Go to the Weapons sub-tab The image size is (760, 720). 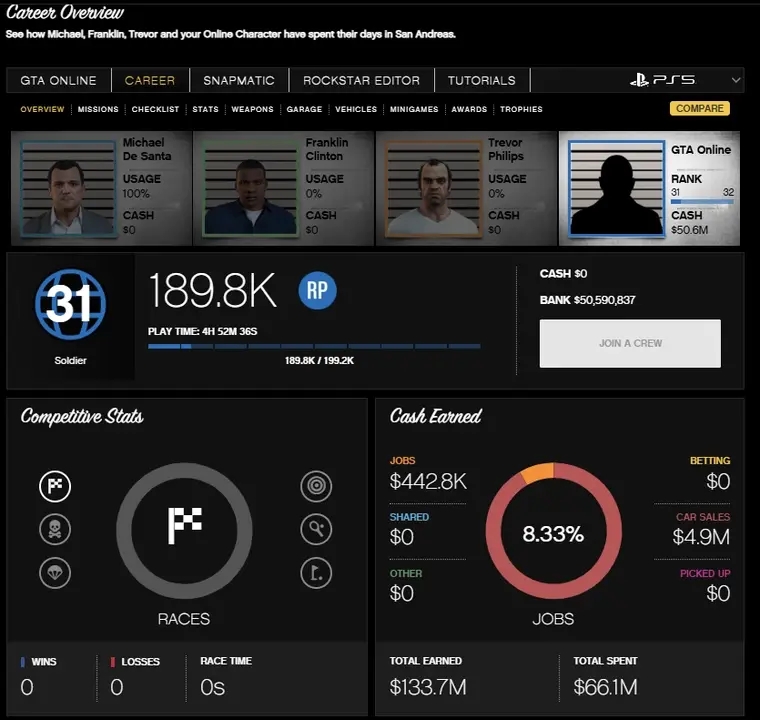click(x=252, y=109)
